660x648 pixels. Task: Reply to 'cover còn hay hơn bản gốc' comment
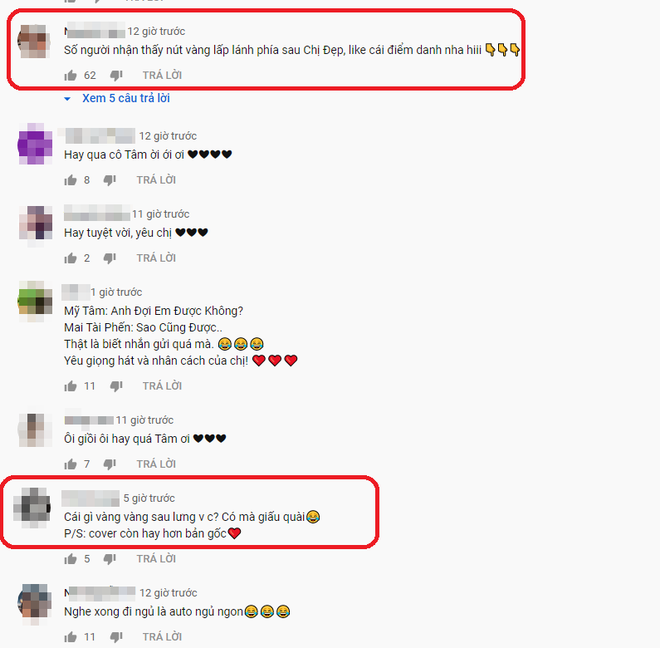[156, 559]
